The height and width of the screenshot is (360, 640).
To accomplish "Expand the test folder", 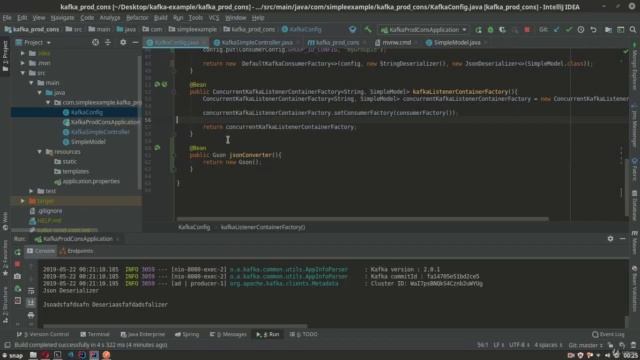I will point(31,191).
